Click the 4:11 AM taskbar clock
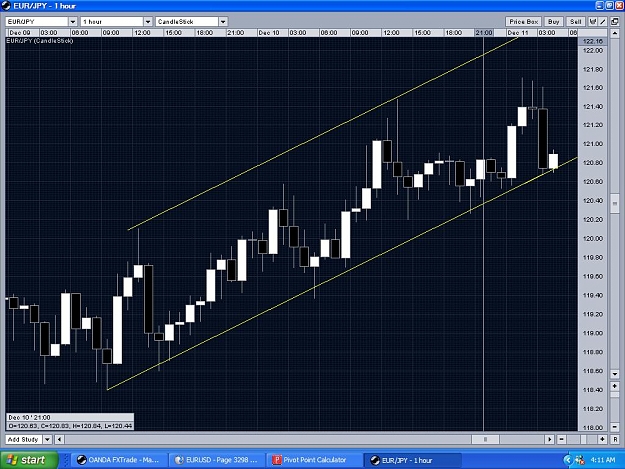The image size is (625, 469). (603, 460)
